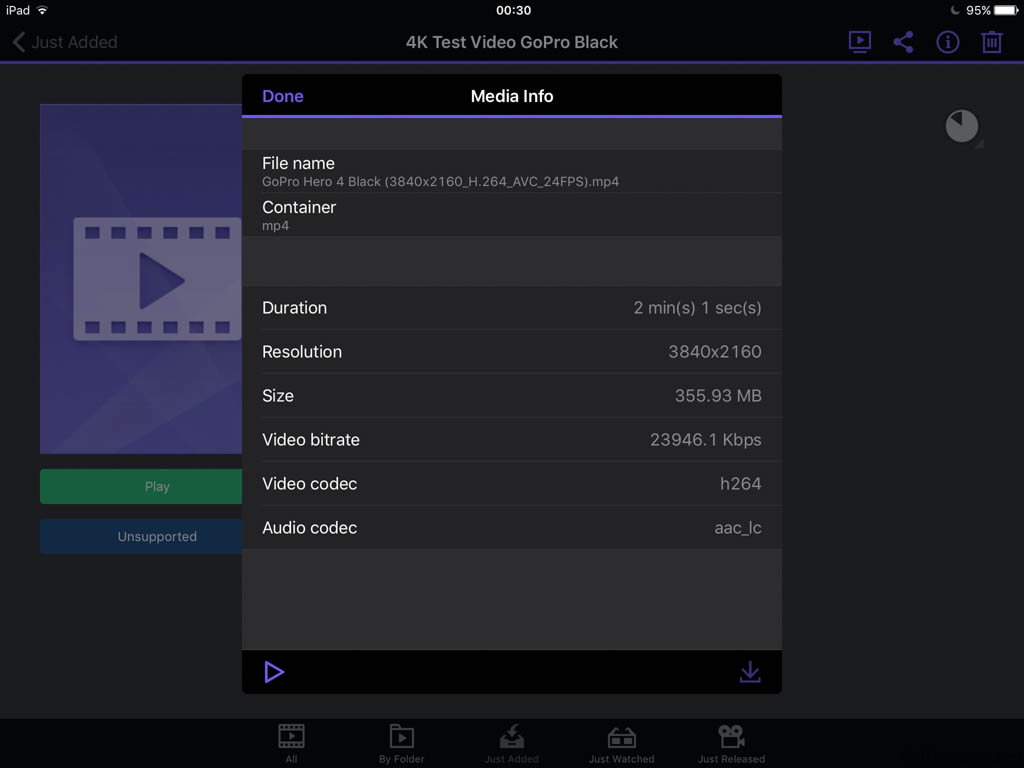This screenshot has width=1024, height=768.
Task: Tap the Video codec value h264
Action: coord(740,484)
